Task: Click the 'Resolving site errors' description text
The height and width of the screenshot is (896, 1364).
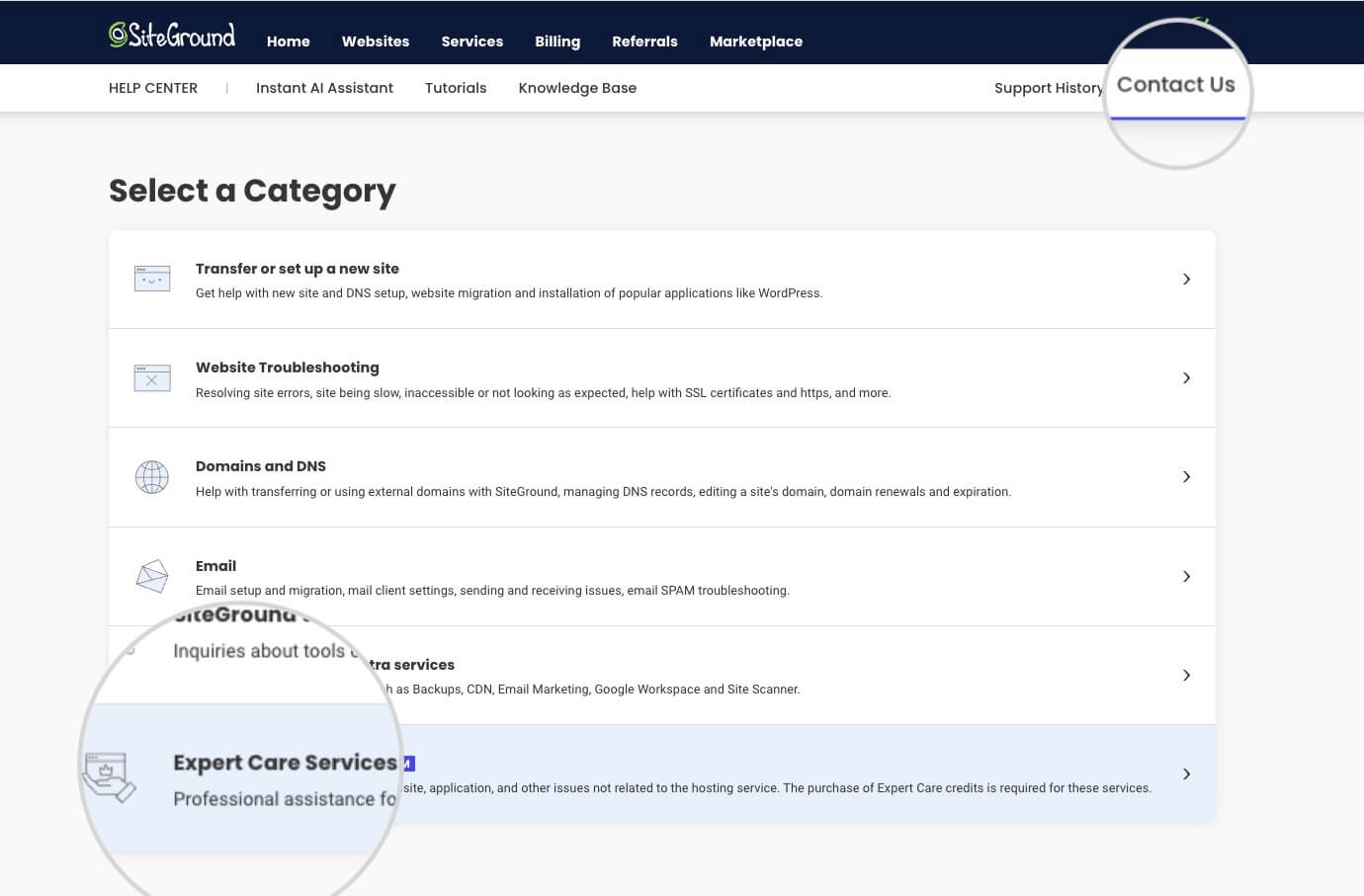Action: [x=543, y=393]
